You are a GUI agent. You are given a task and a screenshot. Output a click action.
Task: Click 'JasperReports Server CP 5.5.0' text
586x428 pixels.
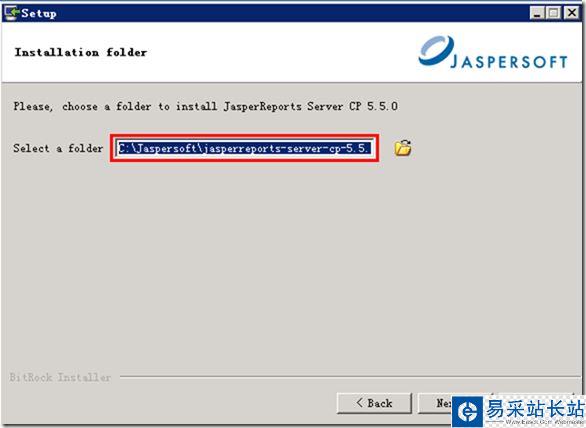click(x=311, y=107)
